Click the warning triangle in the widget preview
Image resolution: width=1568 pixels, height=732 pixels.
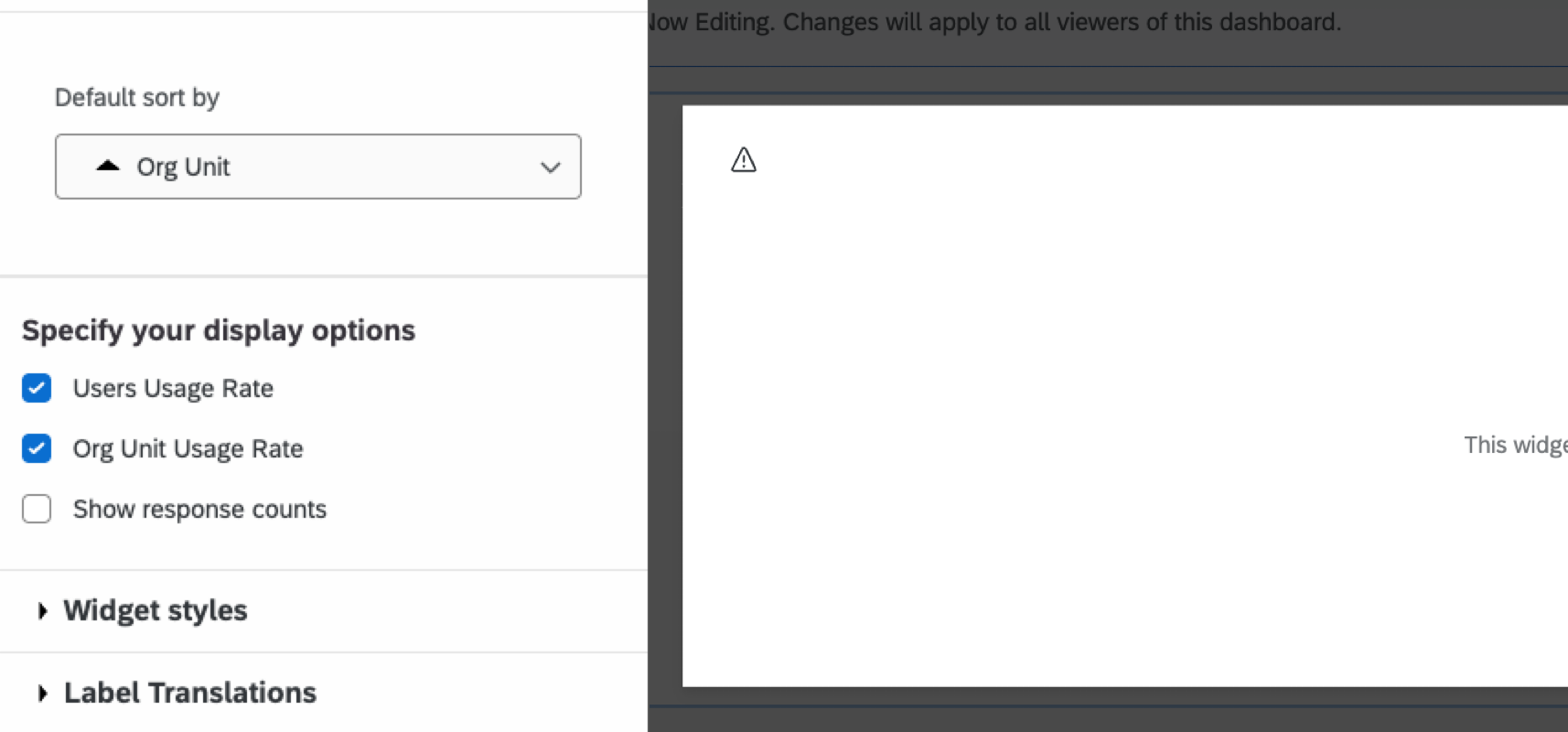743,158
